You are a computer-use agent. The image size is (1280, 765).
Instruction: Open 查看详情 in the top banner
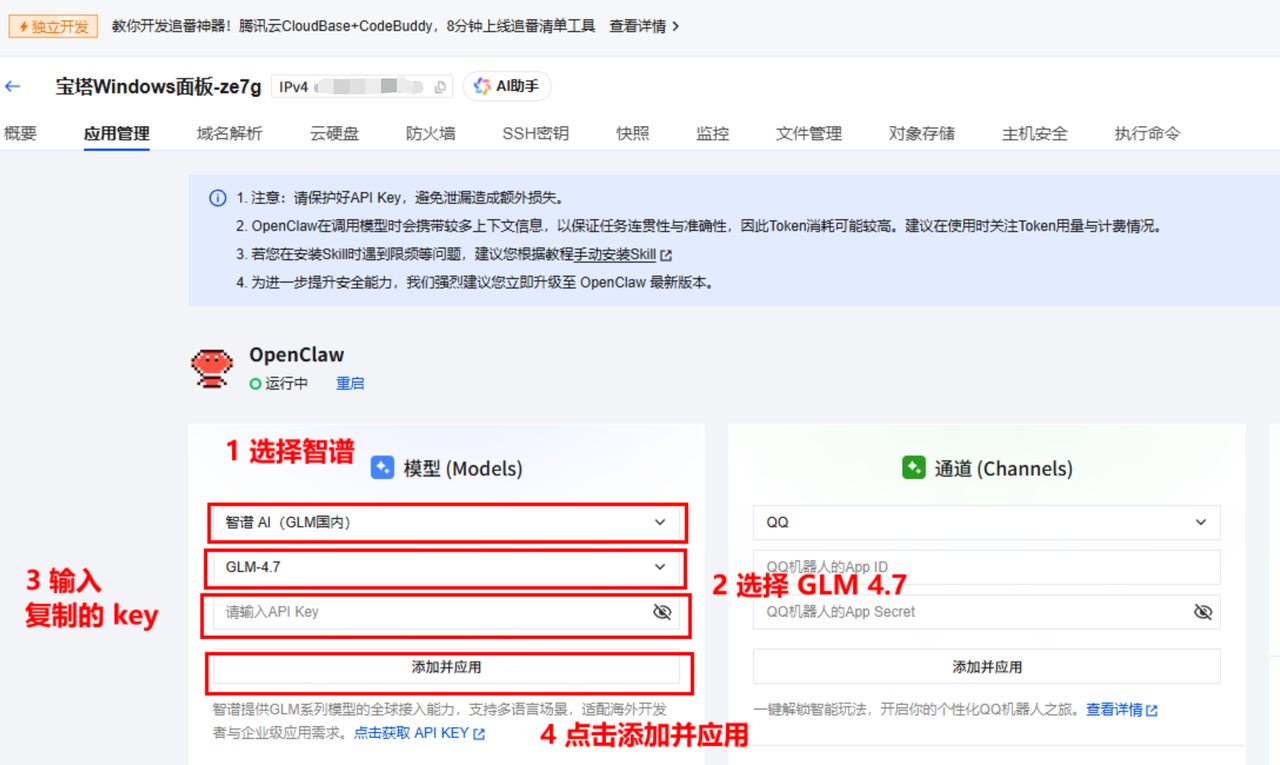[x=644, y=26]
